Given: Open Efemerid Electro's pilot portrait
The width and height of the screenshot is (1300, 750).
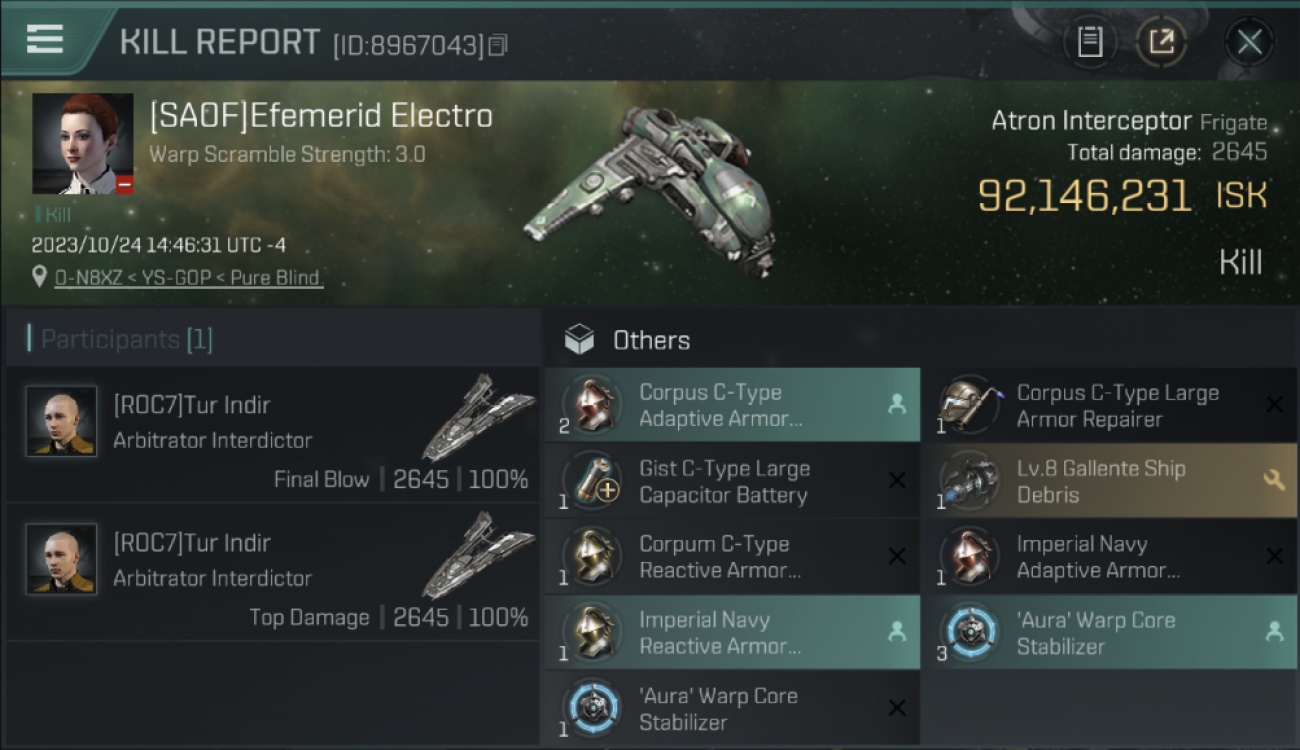Looking at the screenshot, I should [82, 144].
